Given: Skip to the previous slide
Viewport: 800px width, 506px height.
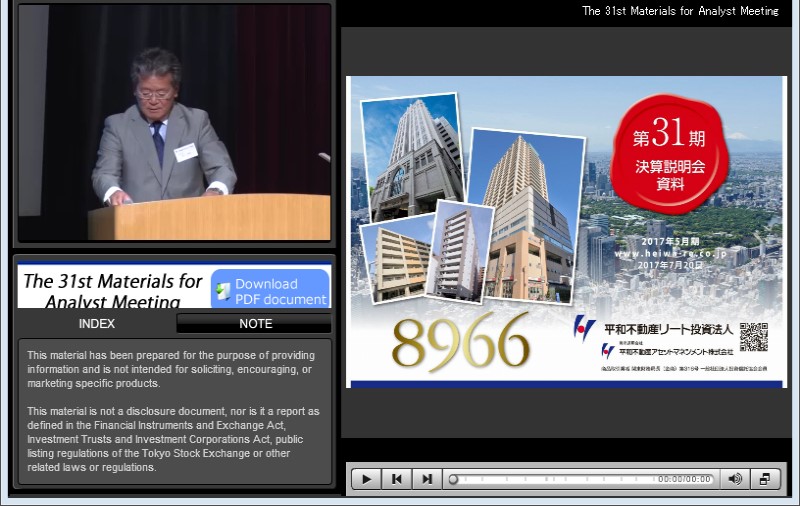Looking at the screenshot, I should pyautogui.click(x=396, y=479).
